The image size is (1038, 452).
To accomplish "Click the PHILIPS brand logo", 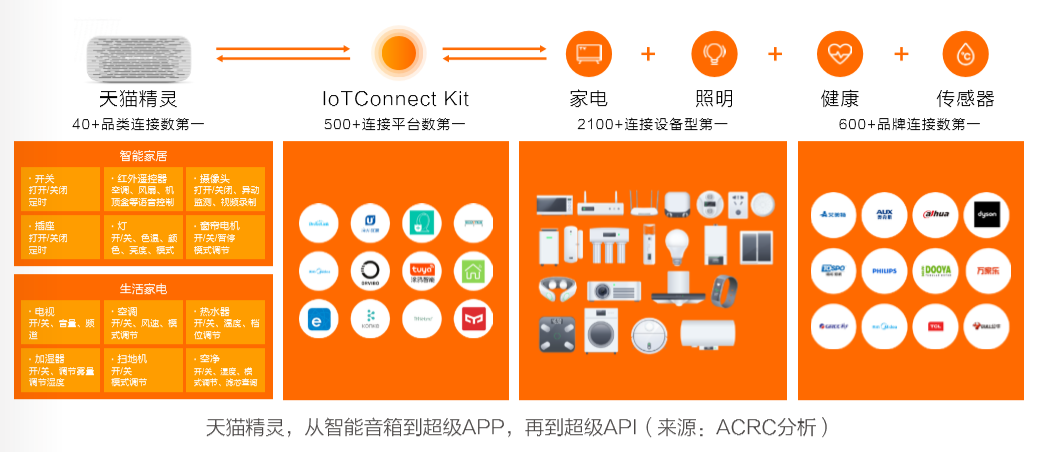I will click(x=884, y=271).
